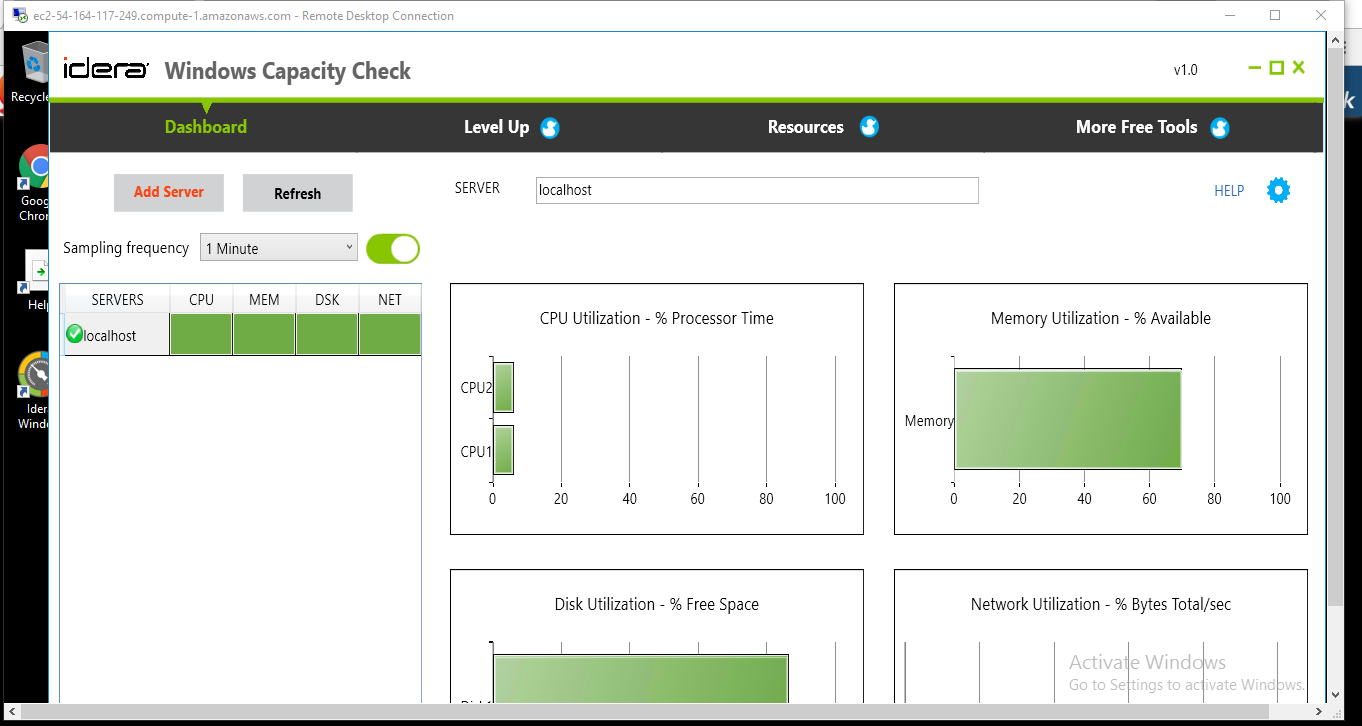Open the settings gear icon
The height and width of the screenshot is (726, 1362).
(1278, 190)
